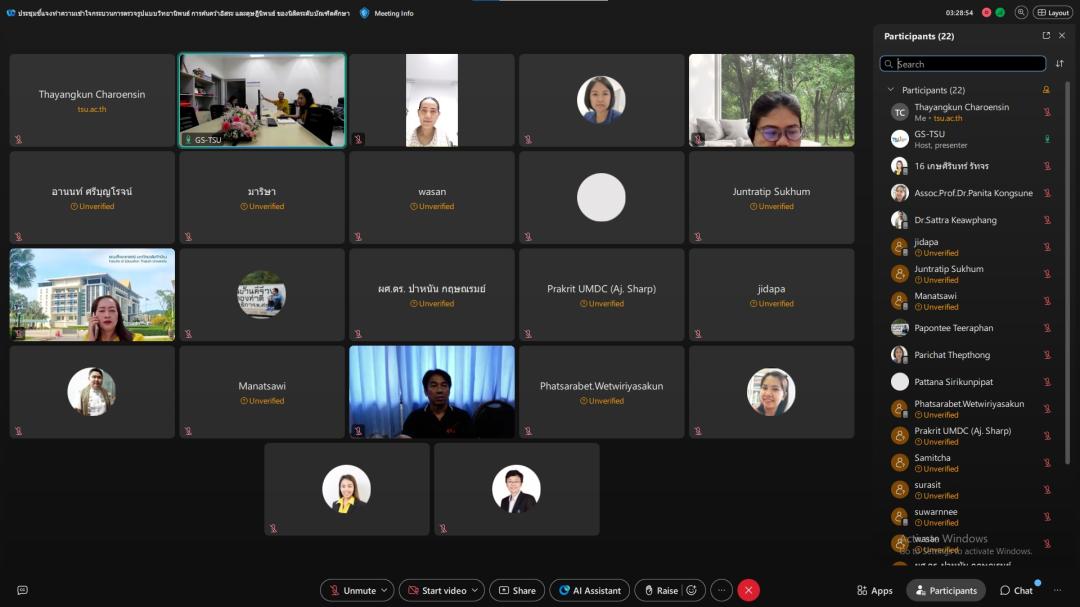This screenshot has height=607, width=1080.
Task: Click the red recording indicator
Action: tap(986, 12)
